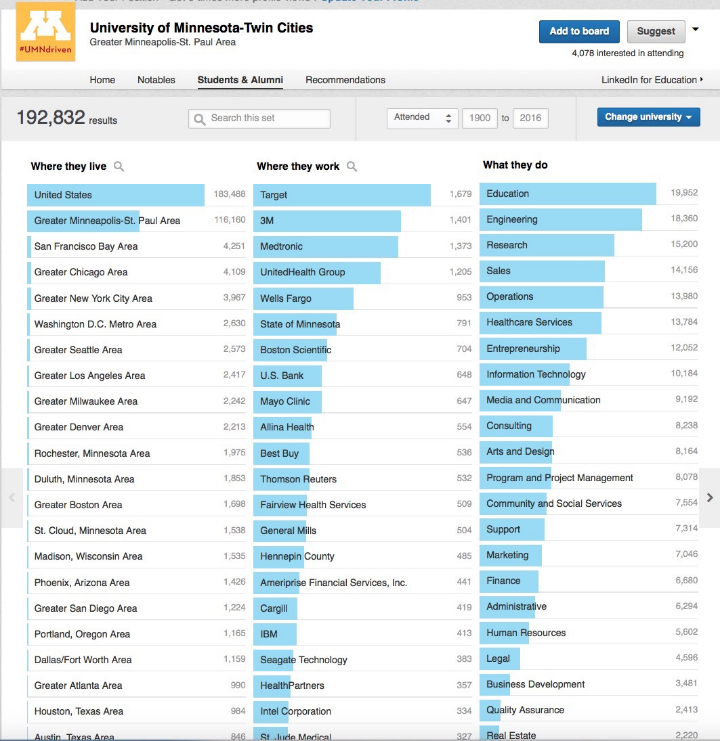Select San Francisco Bay Area row

point(137,246)
